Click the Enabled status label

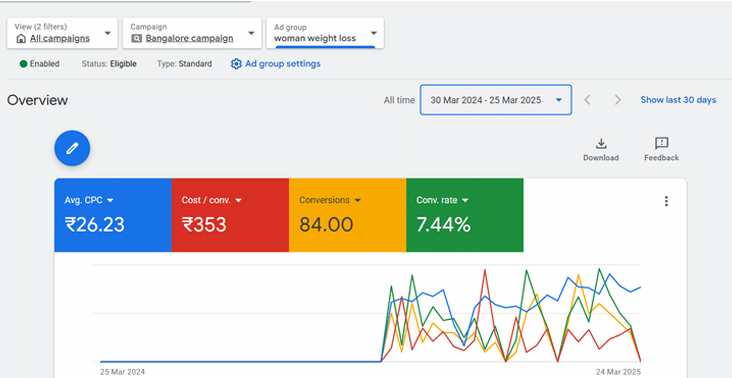click(x=44, y=64)
